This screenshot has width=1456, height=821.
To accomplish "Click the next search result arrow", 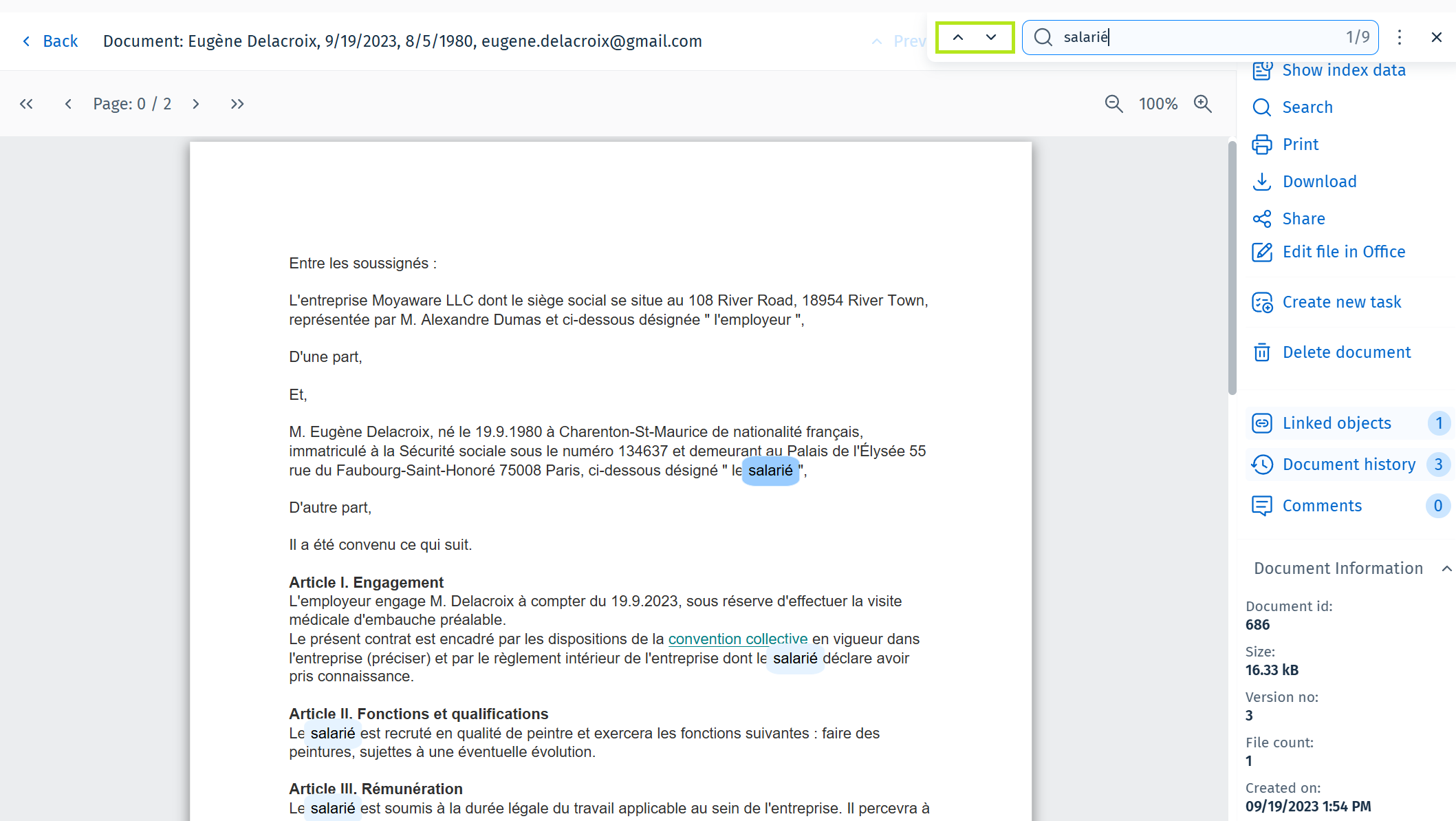I will (991, 37).
